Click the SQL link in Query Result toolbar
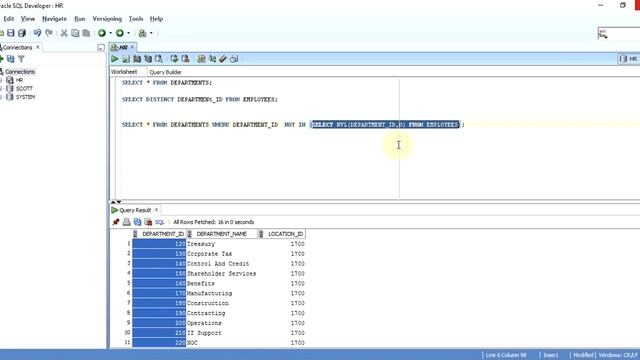Image resolution: width=640 pixels, height=360 pixels. click(x=160, y=222)
